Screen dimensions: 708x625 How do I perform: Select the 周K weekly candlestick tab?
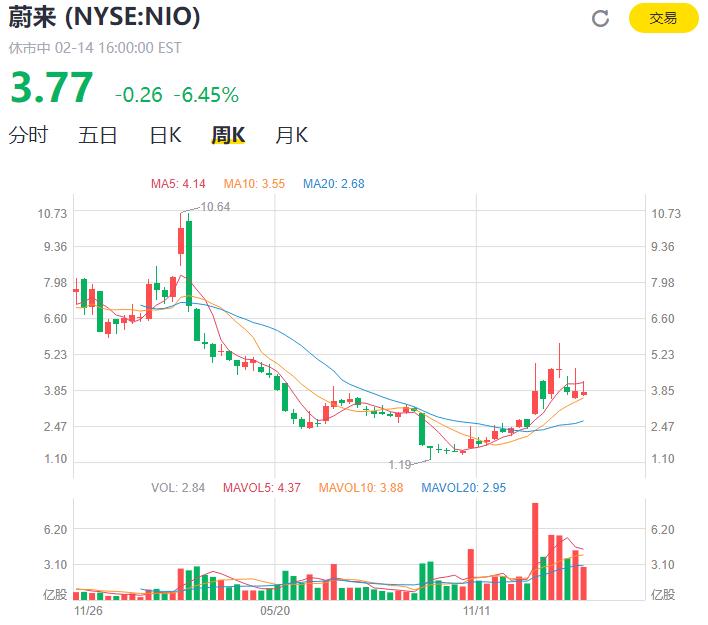point(228,135)
